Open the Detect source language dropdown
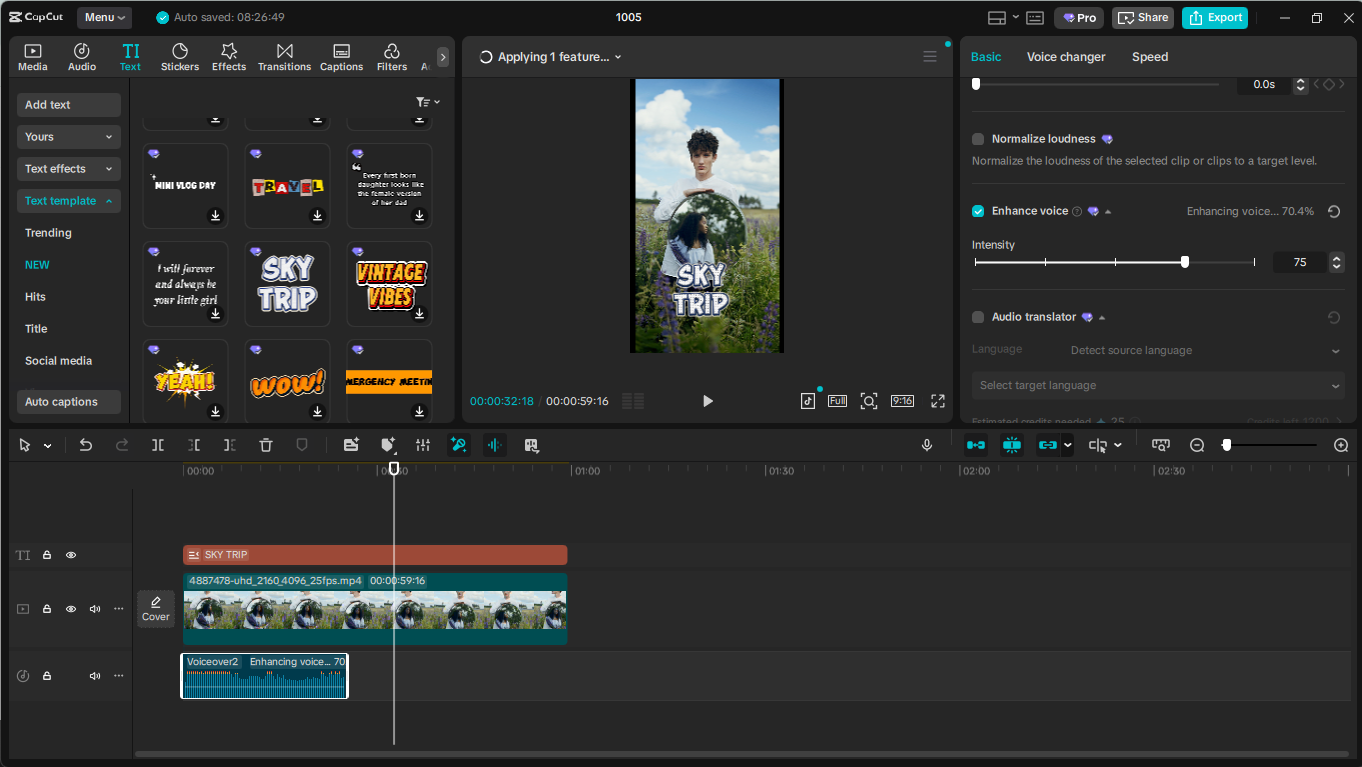 (x=1200, y=350)
